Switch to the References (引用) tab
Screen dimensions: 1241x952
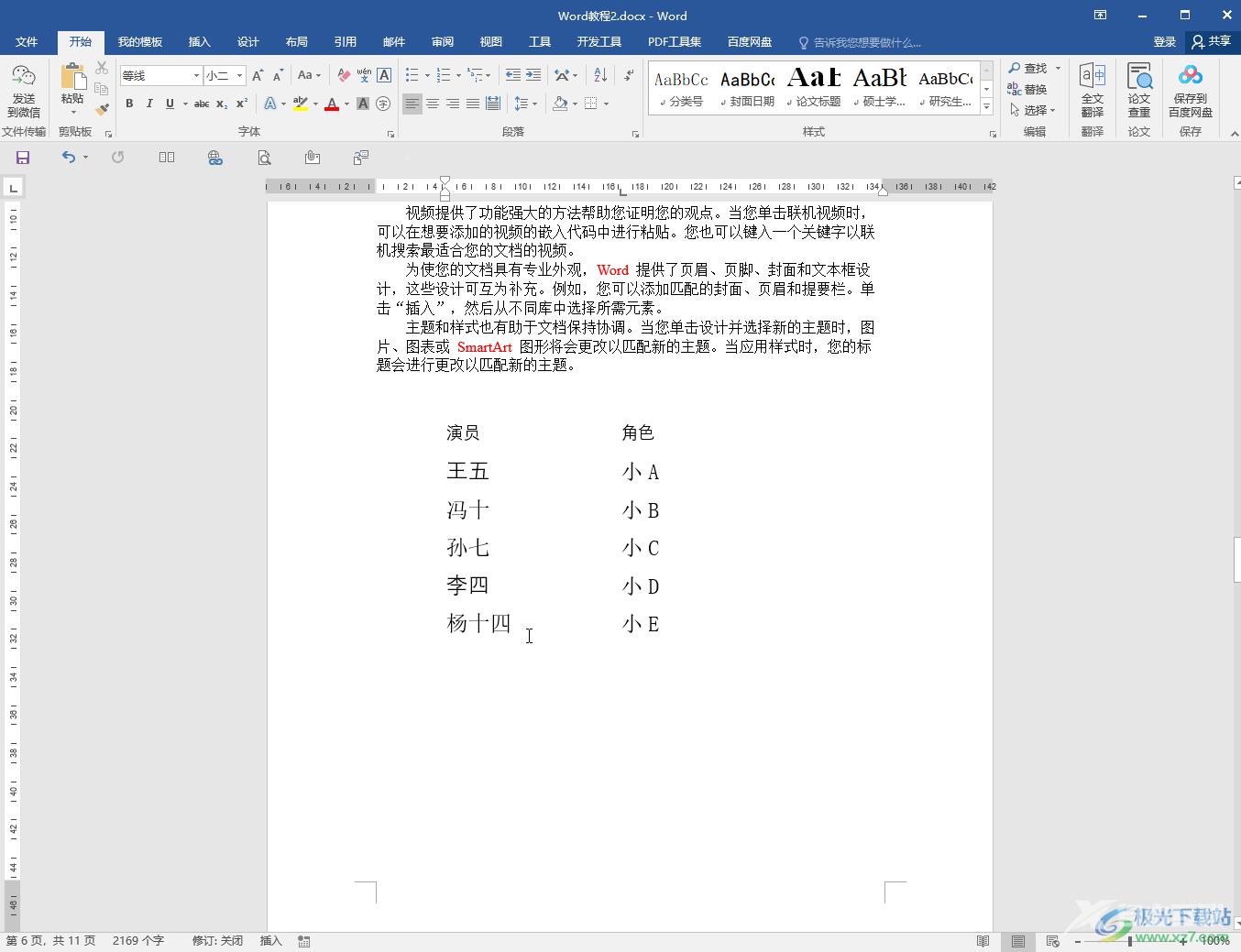coord(345,41)
